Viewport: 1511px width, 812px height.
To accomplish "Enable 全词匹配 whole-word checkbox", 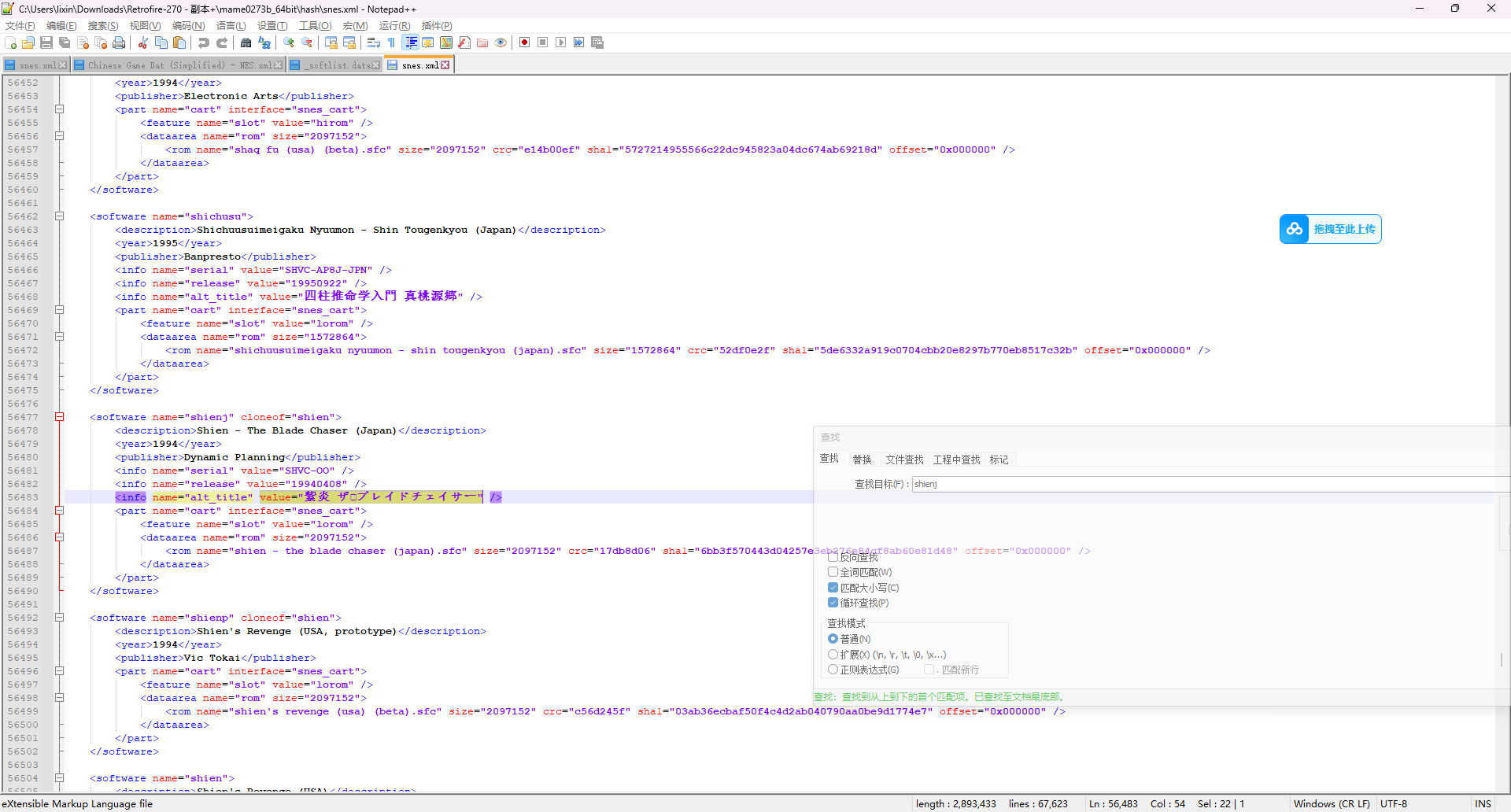I will pyautogui.click(x=833, y=572).
